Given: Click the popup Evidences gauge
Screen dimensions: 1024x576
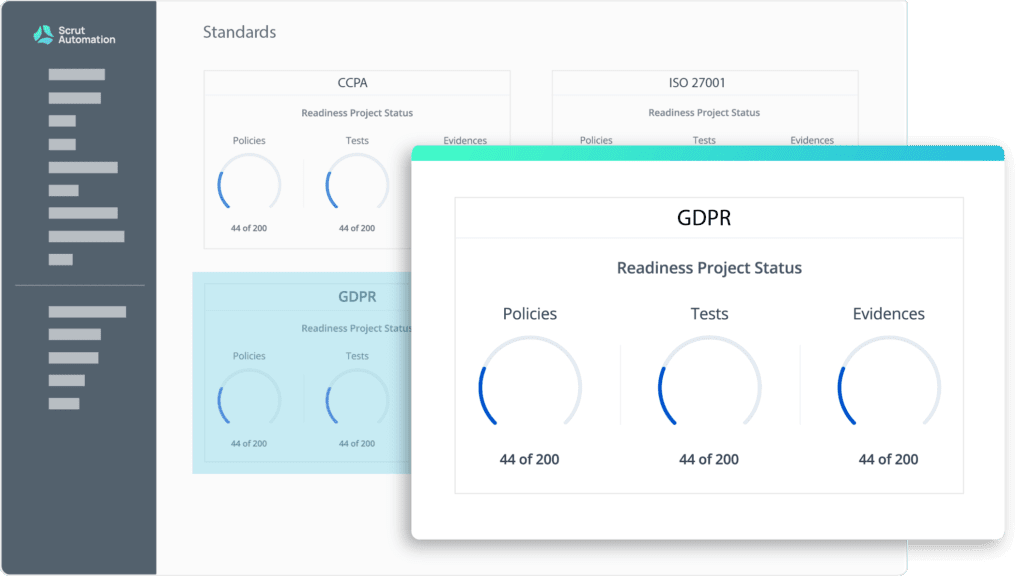Looking at the screenshot, I should click(889, 381).
